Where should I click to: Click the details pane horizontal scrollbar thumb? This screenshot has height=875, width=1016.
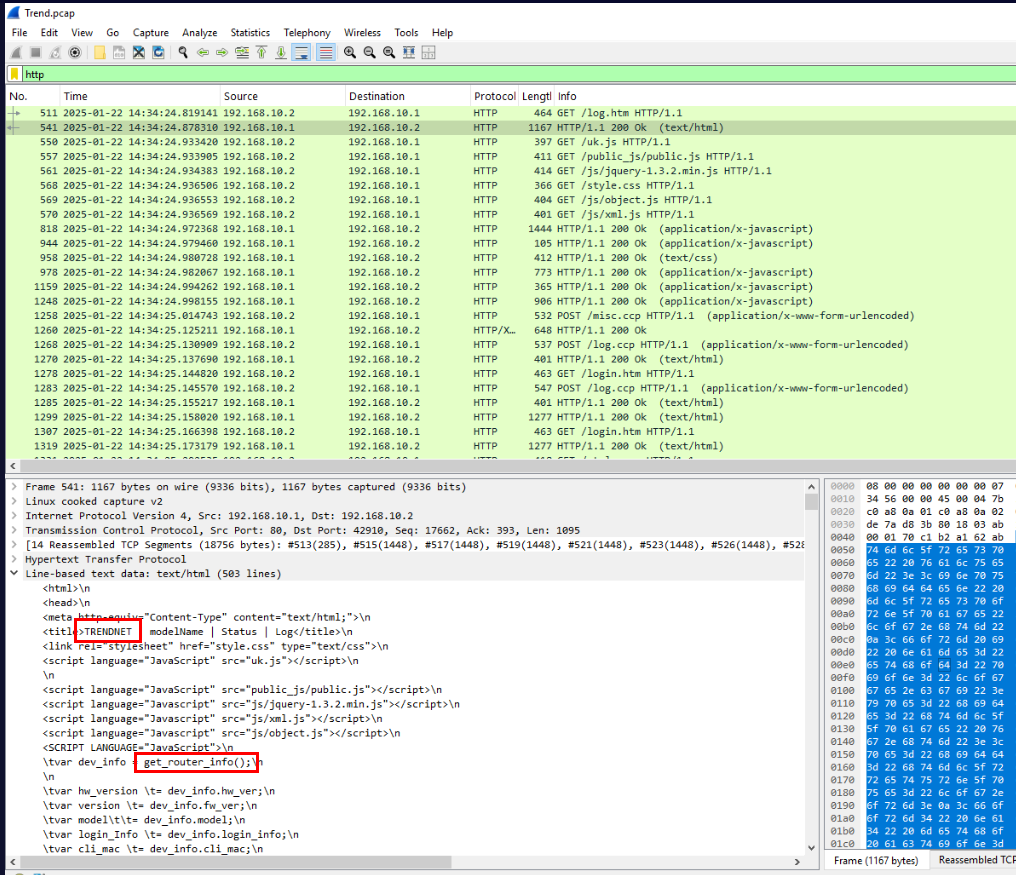[x=235, y=862]
